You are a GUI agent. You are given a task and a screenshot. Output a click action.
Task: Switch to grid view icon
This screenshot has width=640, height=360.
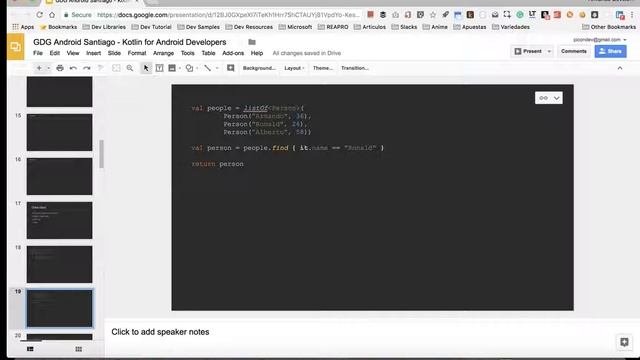coord(79,349)
